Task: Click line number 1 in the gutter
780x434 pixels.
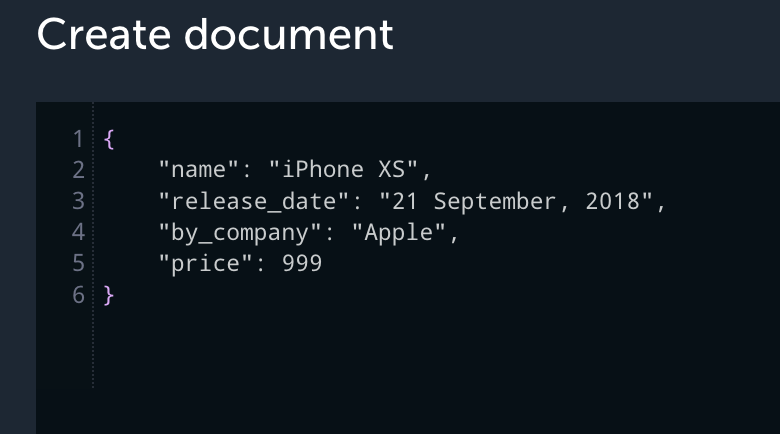Action: (78, 139)
